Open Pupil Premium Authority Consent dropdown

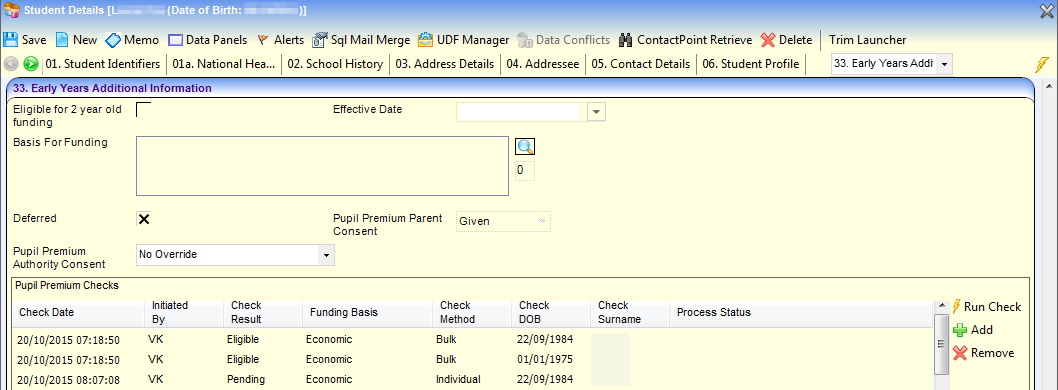326,255
